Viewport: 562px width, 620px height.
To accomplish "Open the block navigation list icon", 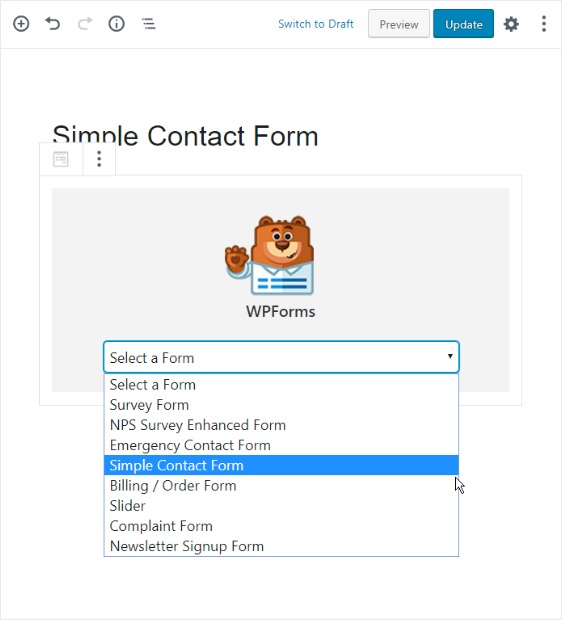I will click(x=148, y=24).
